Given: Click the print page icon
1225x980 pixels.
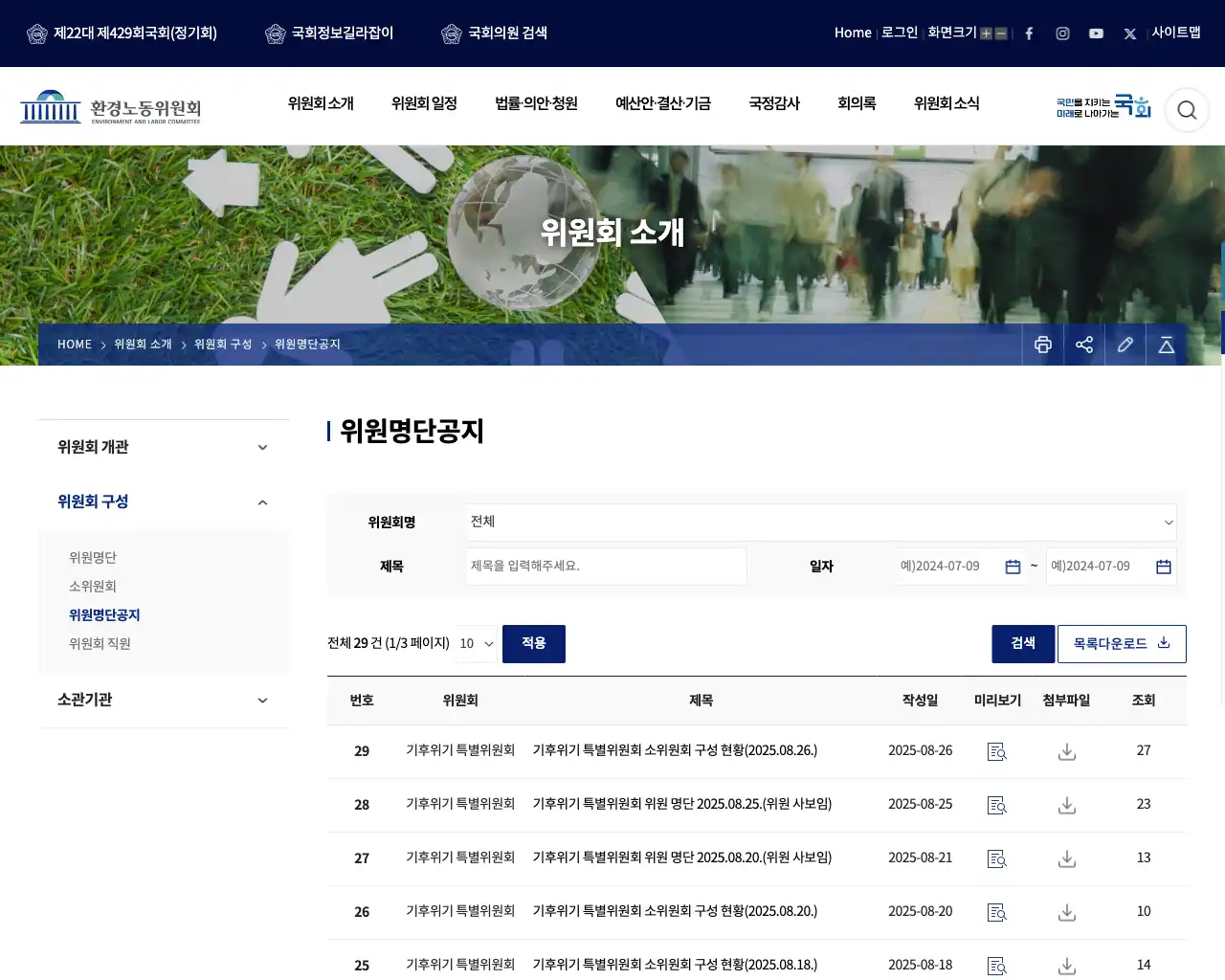Looking at the screenshot, I should [x=1043, y=345].
